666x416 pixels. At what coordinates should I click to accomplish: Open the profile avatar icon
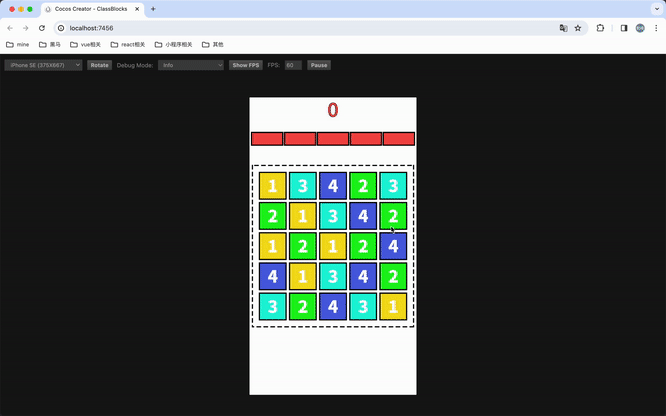(x=640, y=28)
